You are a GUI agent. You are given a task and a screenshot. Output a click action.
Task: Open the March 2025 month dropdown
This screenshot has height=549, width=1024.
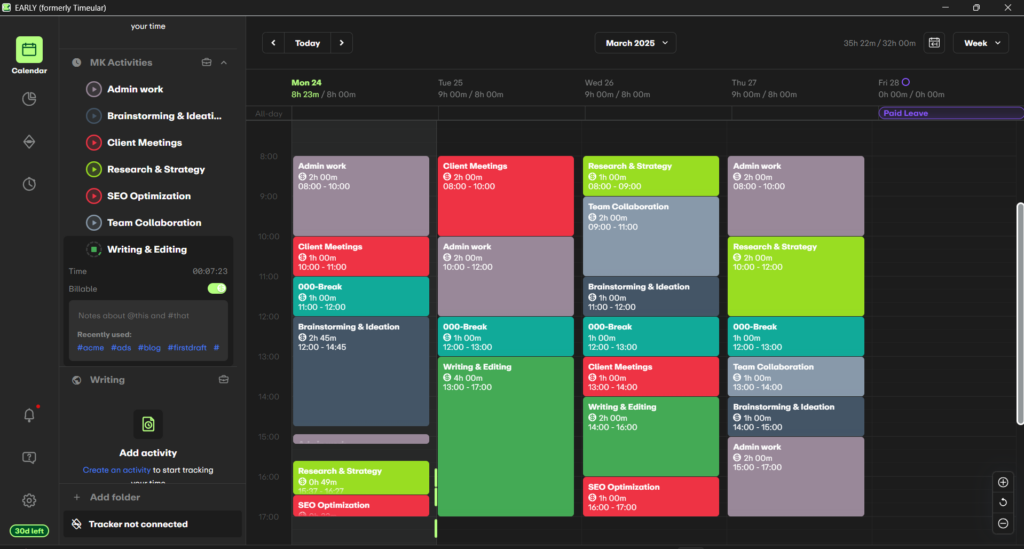[635, 43]
